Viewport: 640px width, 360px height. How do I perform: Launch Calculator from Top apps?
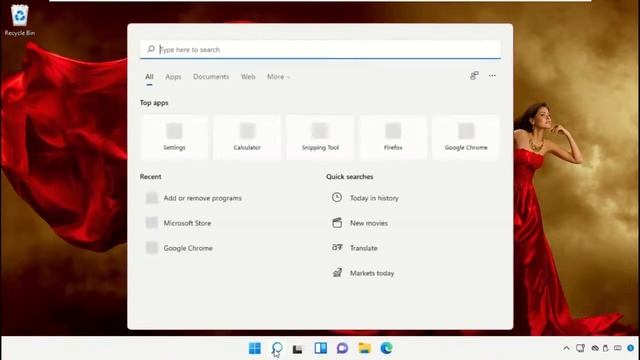click(247, 137)
